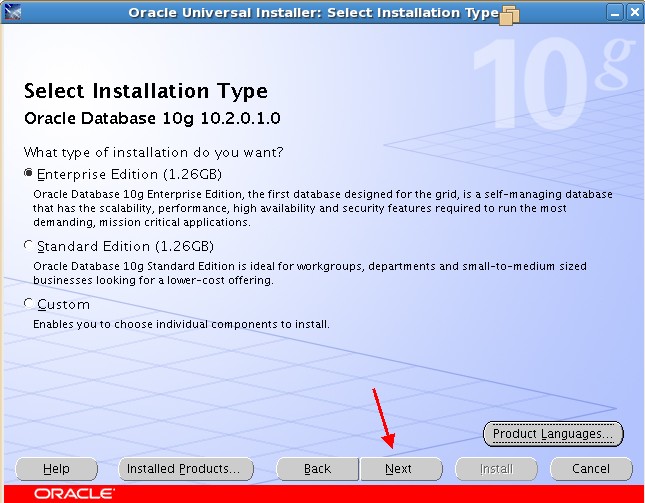Click Next to continue installation

coord(401,468)
